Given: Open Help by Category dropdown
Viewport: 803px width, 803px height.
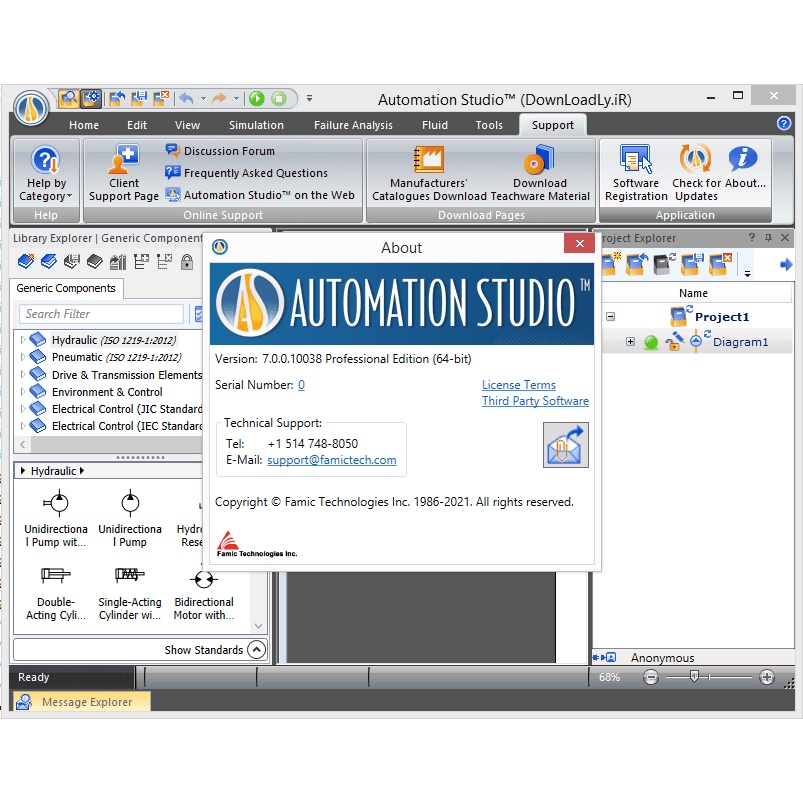Looking at the screenshot, I should pyautogui.click(x=46, y=173).
